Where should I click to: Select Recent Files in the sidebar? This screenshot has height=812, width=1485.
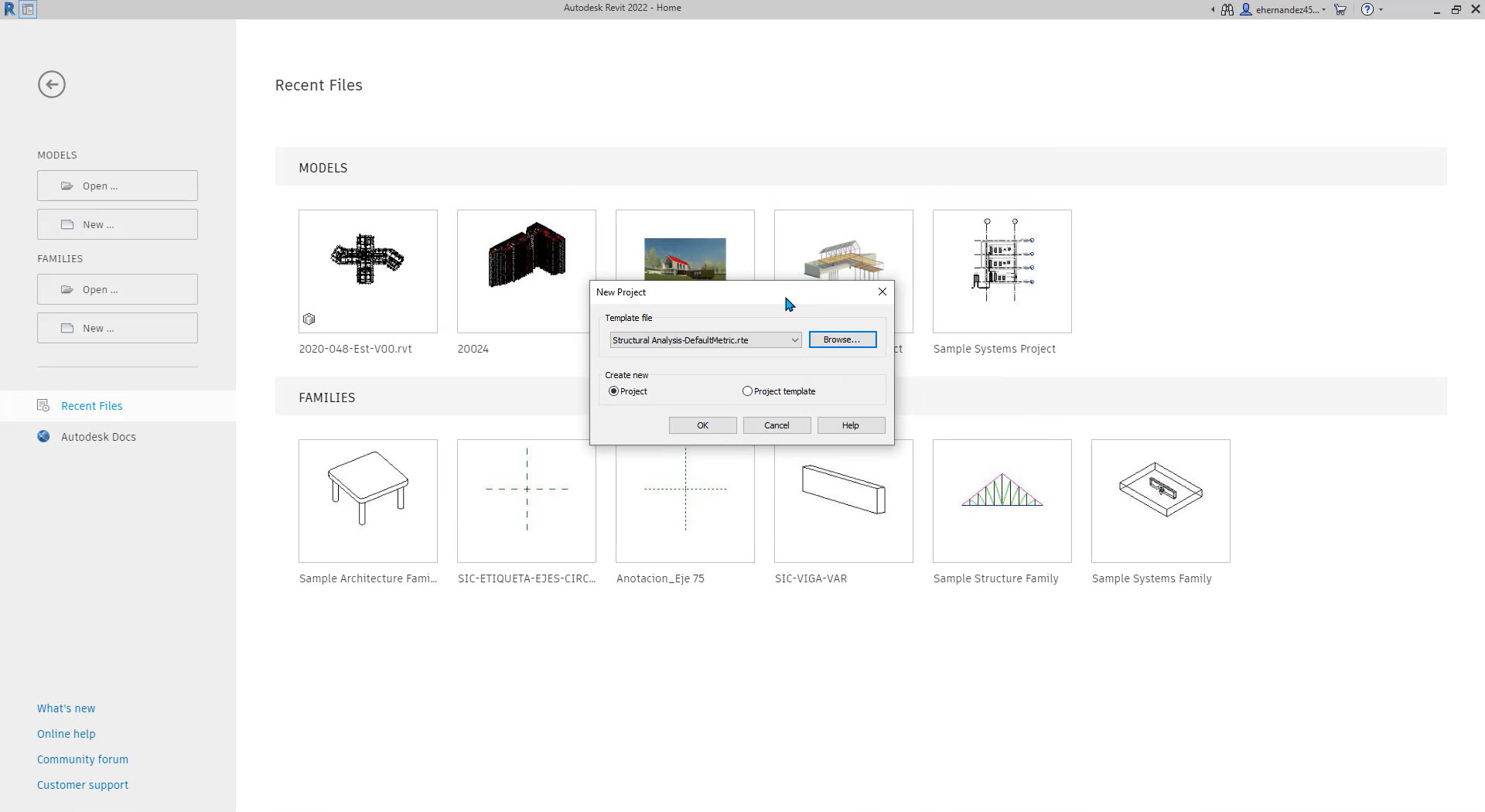tap(91, 406)
